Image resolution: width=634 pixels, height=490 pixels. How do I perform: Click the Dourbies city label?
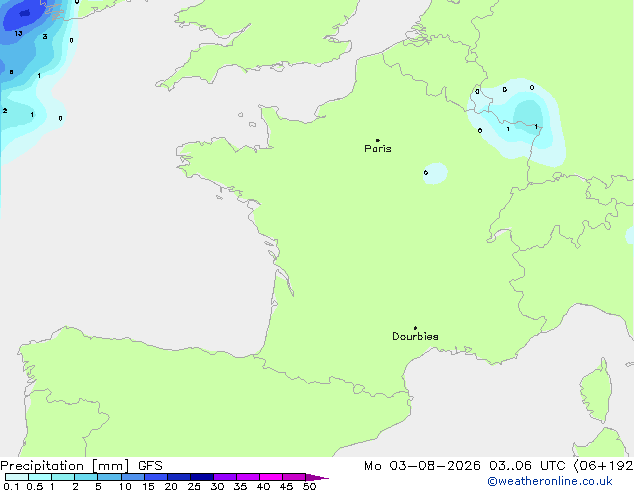[x=415, y=336]
